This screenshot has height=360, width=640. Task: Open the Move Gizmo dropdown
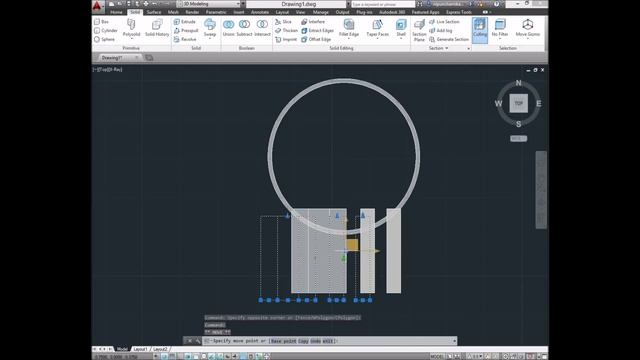(x=528, y=29)
